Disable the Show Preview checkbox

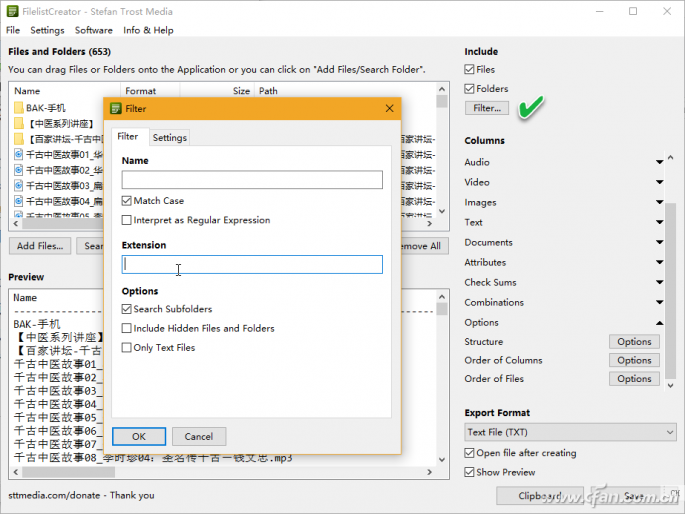point(469,472)
